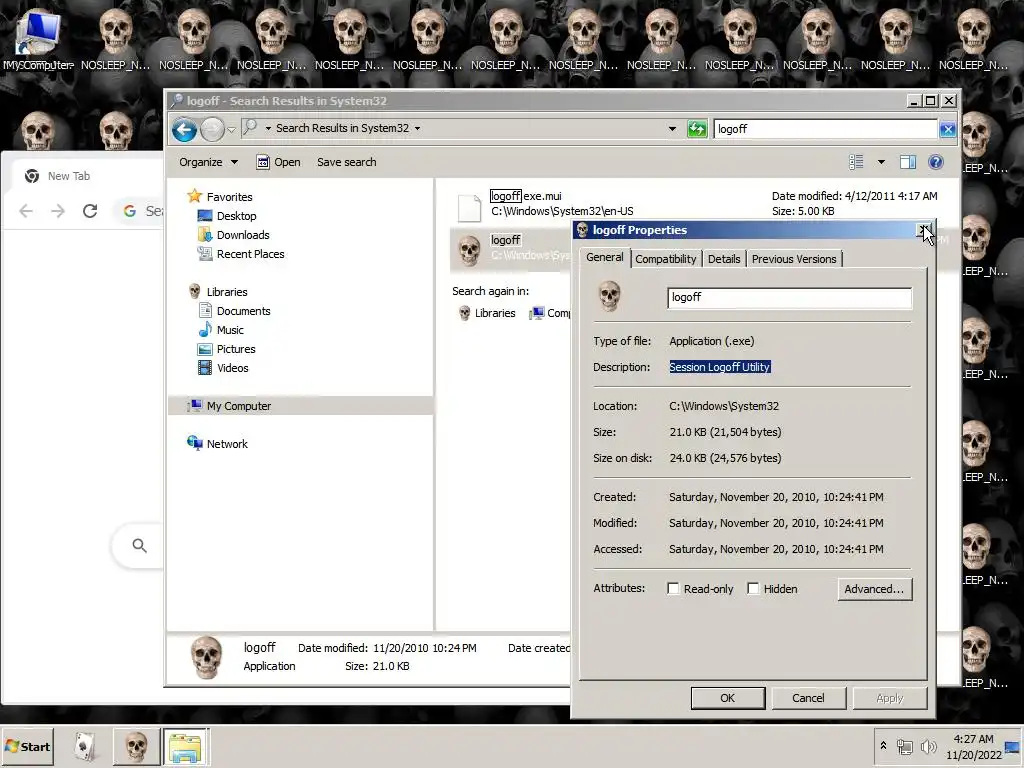Click the Show desktop icon in the tray corner
1024x768 pixels.
(1012, 746)
